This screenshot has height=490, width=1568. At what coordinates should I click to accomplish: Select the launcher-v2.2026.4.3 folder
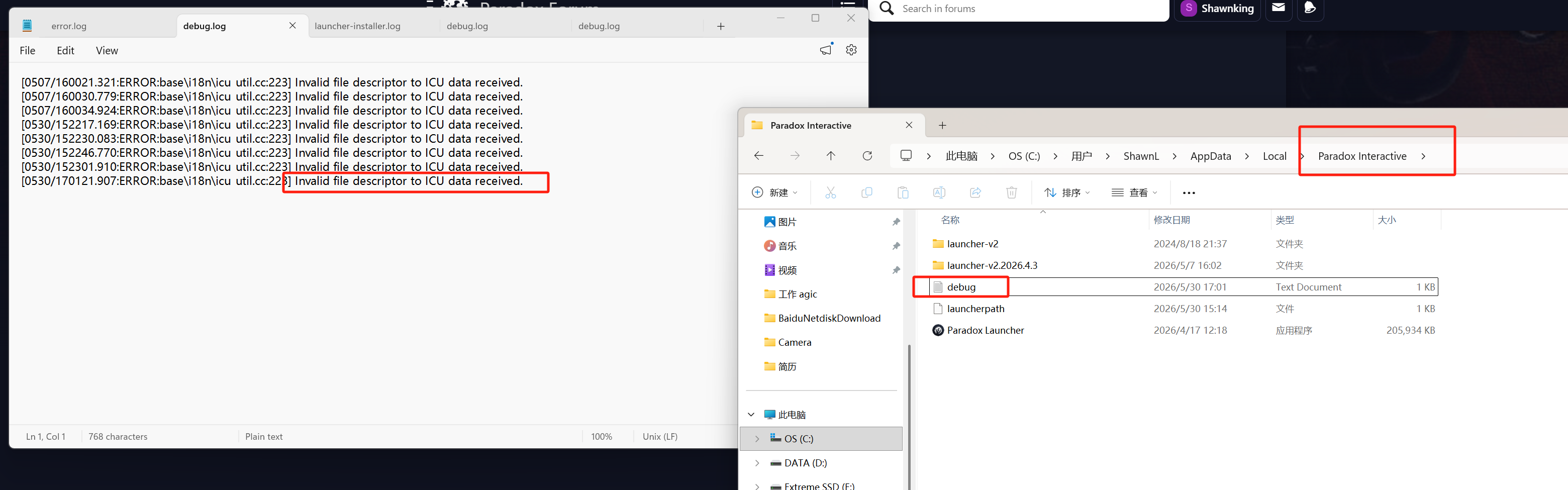tap(992, 265)
